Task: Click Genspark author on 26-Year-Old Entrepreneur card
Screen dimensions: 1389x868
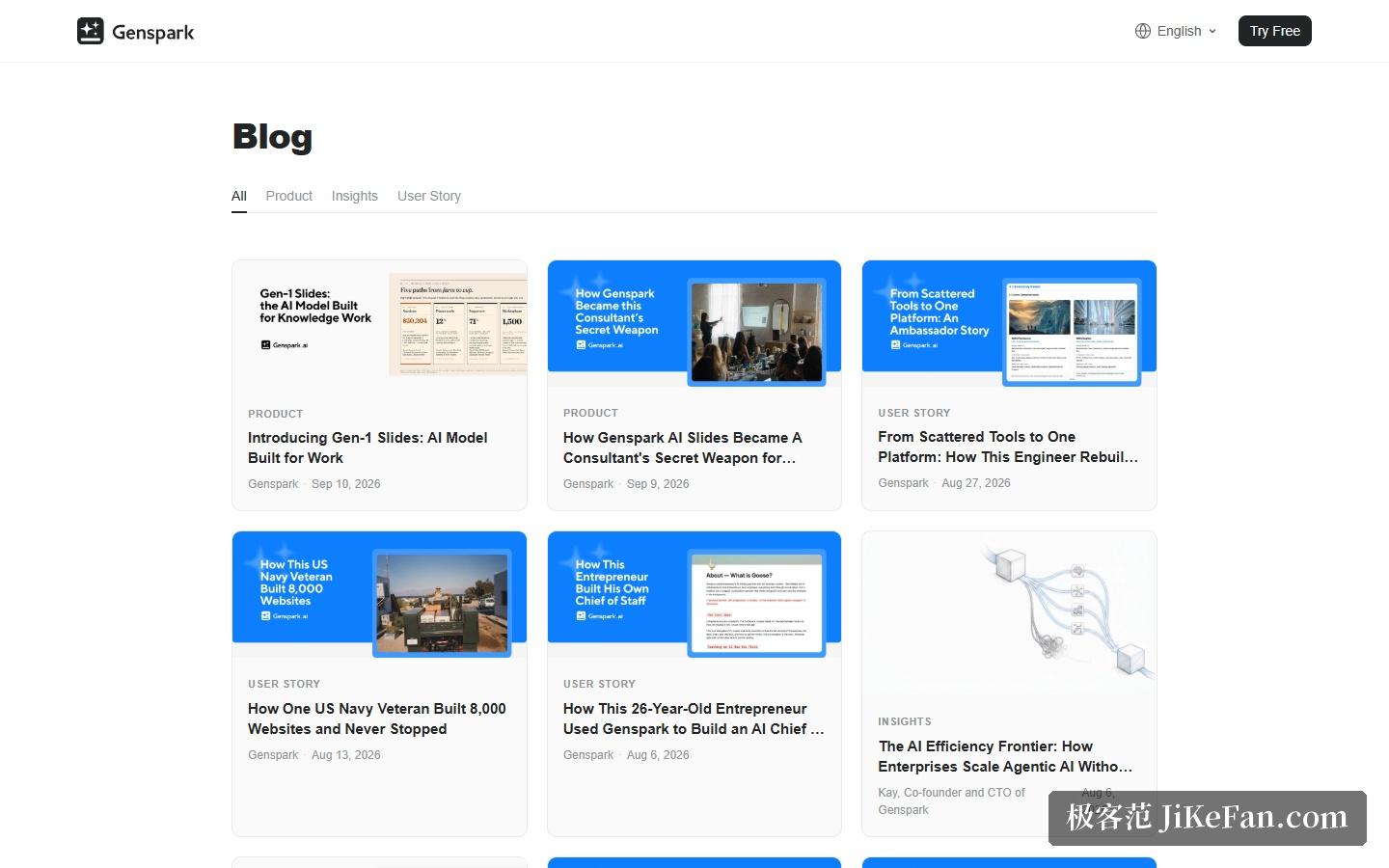Action: pyautogui.click(x=588, y=755)
